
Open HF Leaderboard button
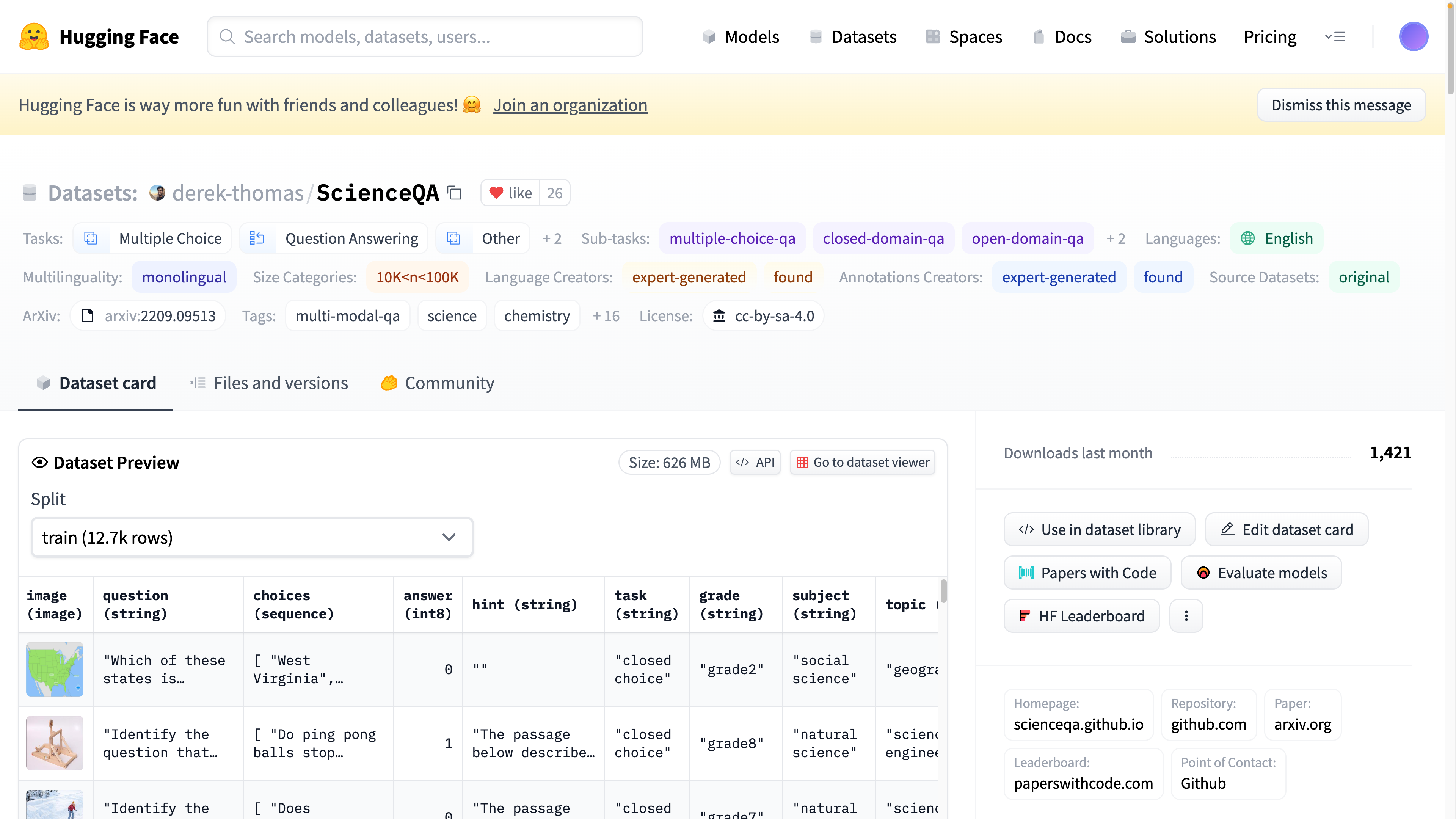[x=1081, y=616]
